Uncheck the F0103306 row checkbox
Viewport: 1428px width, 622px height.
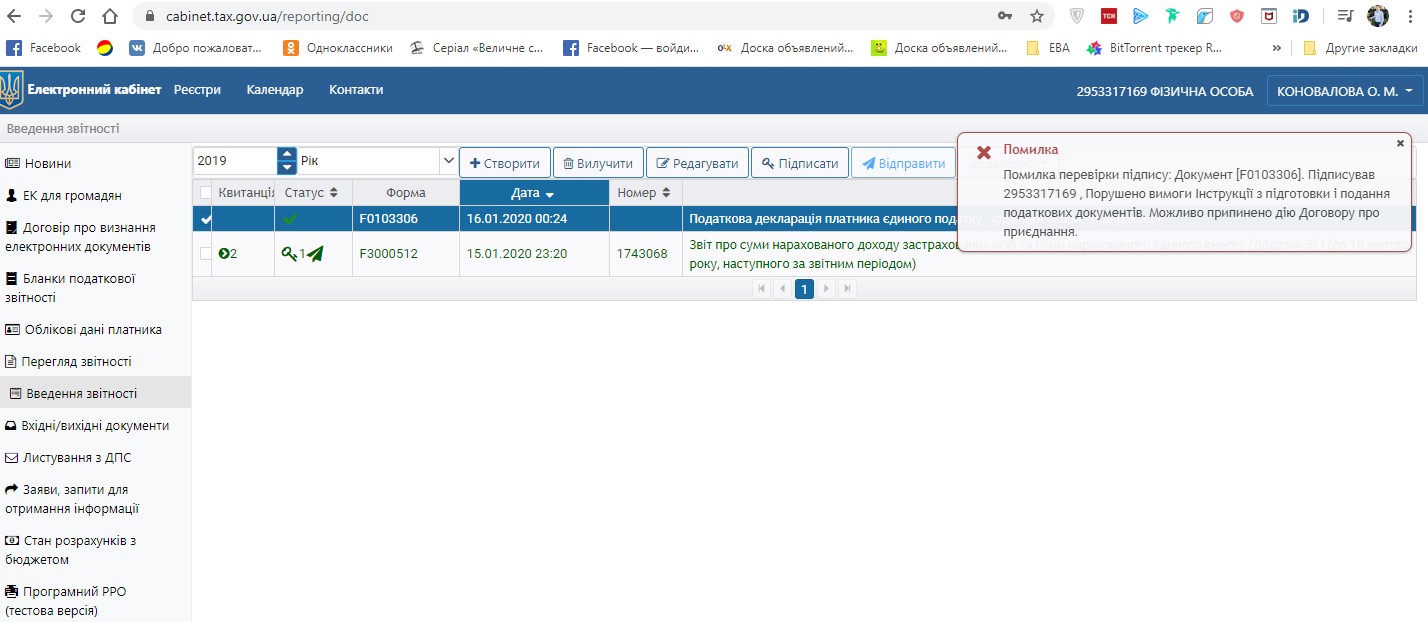(206, 219)
